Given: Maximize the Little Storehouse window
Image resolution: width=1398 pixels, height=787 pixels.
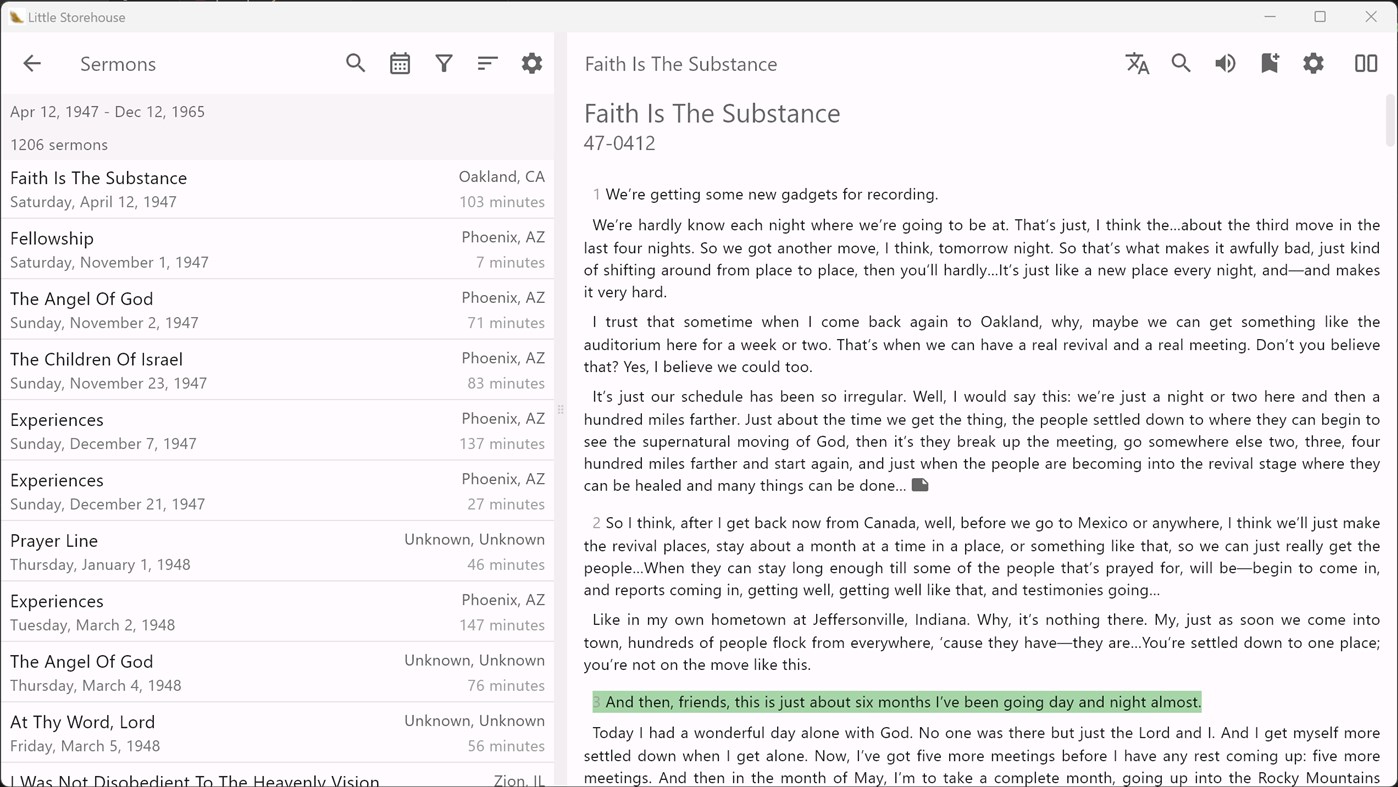Looking at the screenshot, I should click(1320, 17).
